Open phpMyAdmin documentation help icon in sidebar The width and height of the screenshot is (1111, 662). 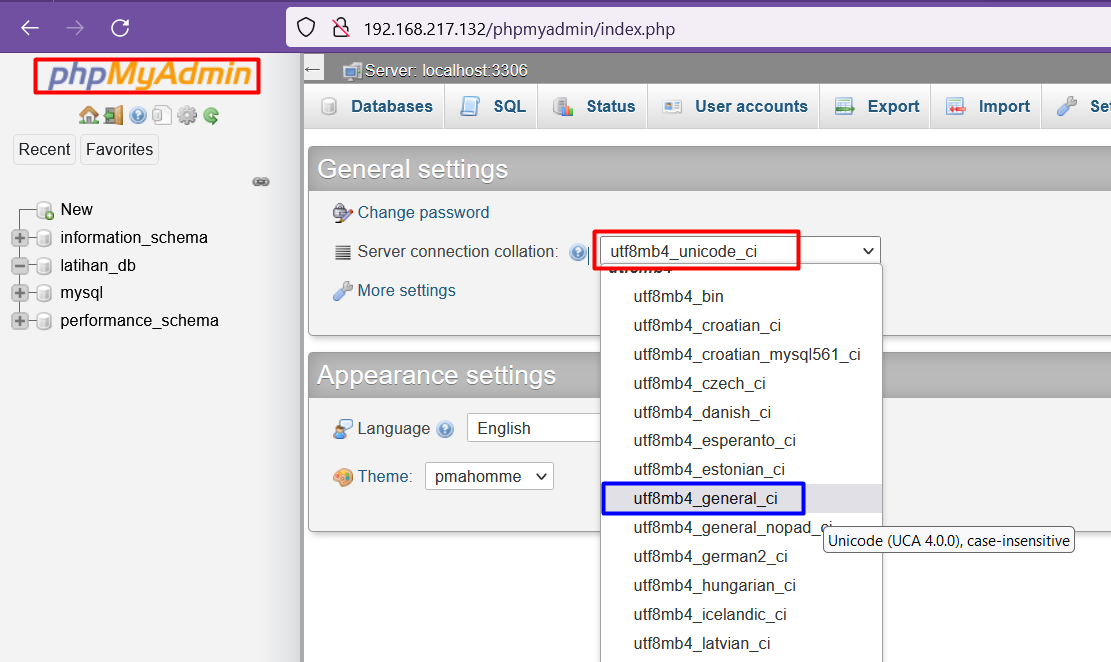pos(138,115)
